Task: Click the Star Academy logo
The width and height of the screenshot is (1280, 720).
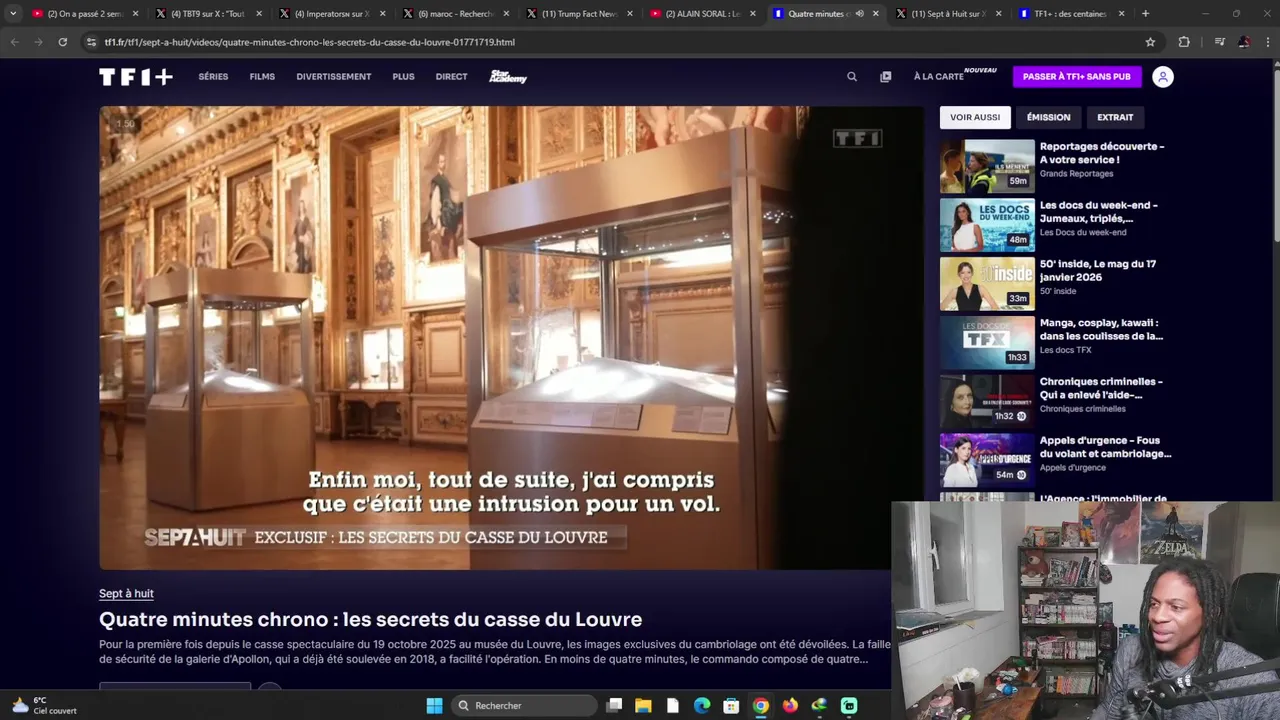Action: pos(508,77)
